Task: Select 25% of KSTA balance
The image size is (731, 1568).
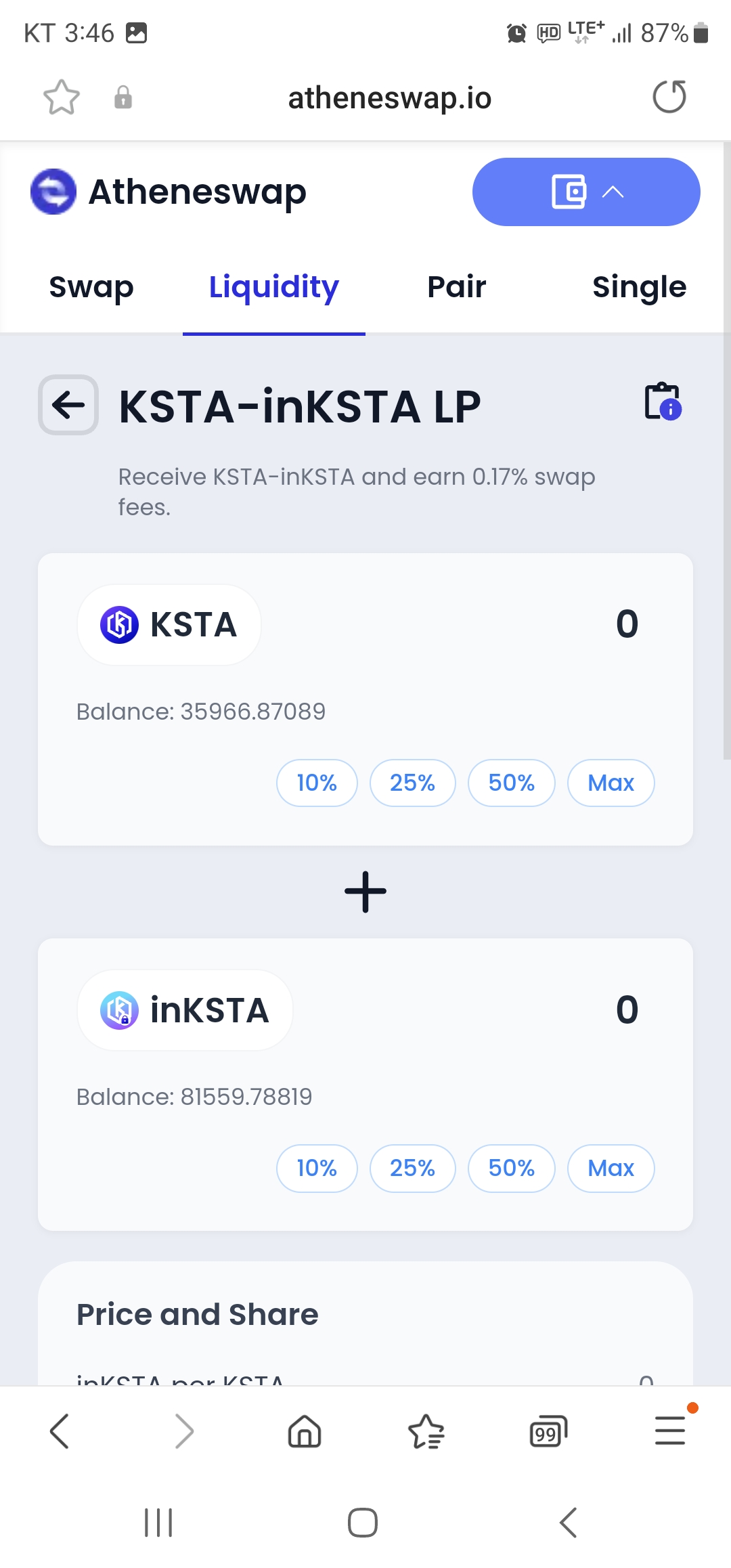Action: 412,783
